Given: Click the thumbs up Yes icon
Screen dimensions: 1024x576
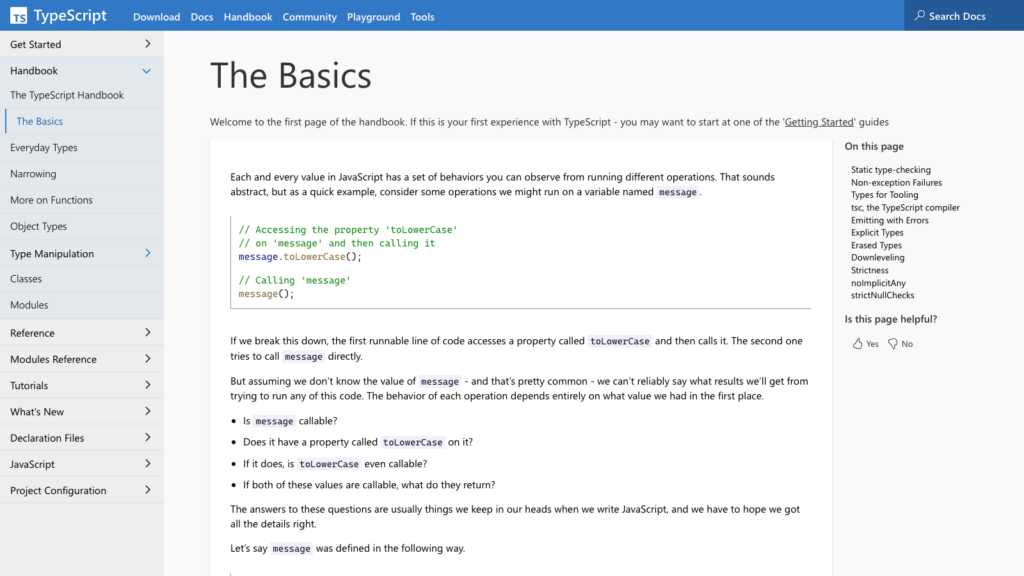Looking at the screenshot, I should (857, 344).
